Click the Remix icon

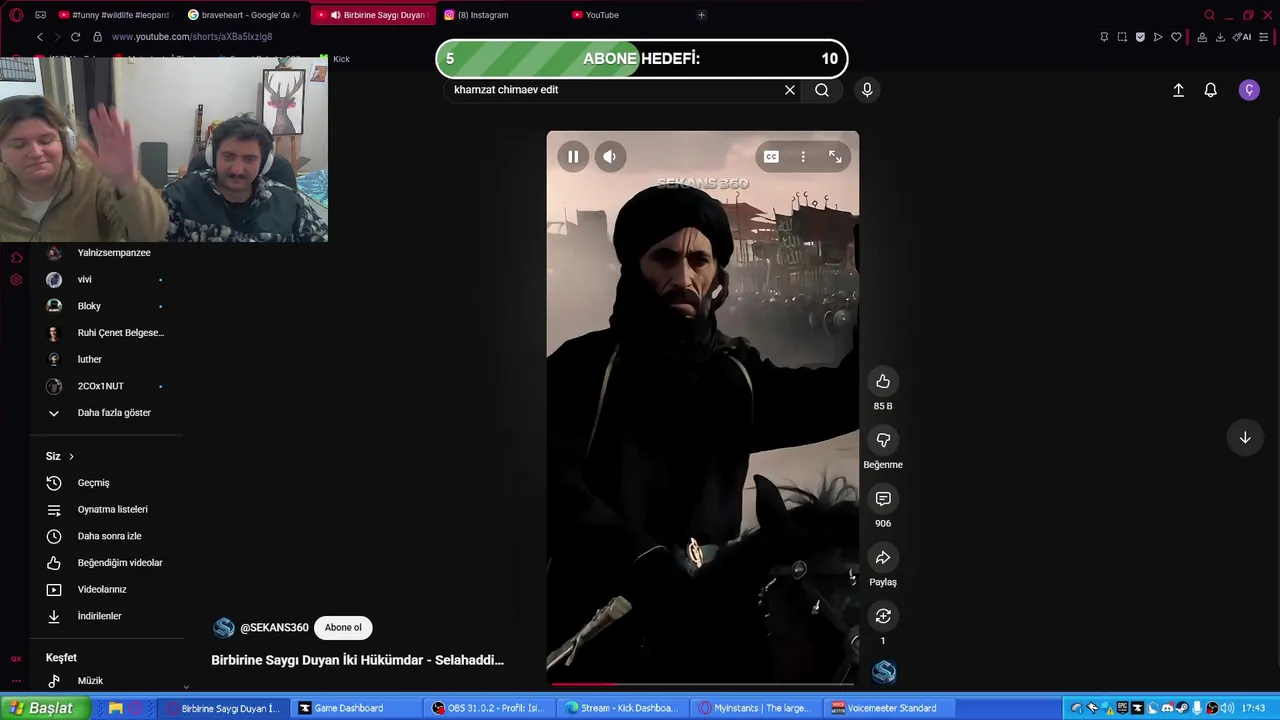pyautogui.click(x=883, y=616)
